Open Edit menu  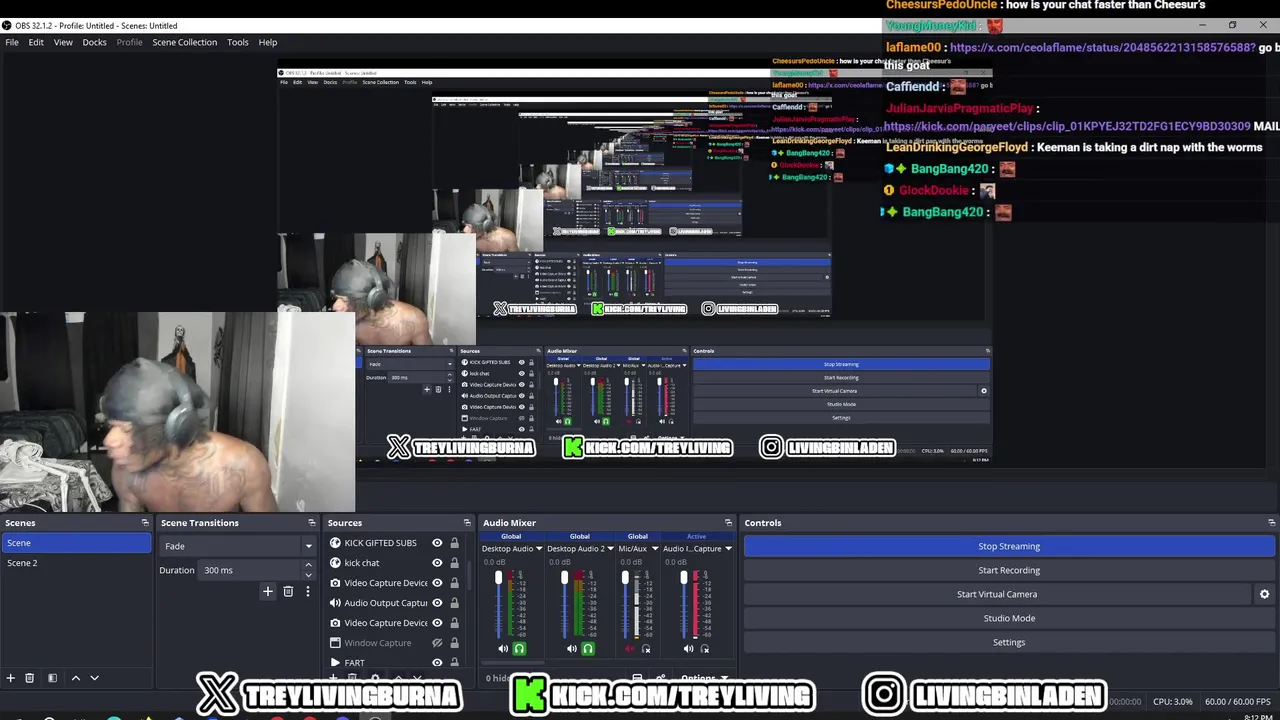tap(36, 42)
